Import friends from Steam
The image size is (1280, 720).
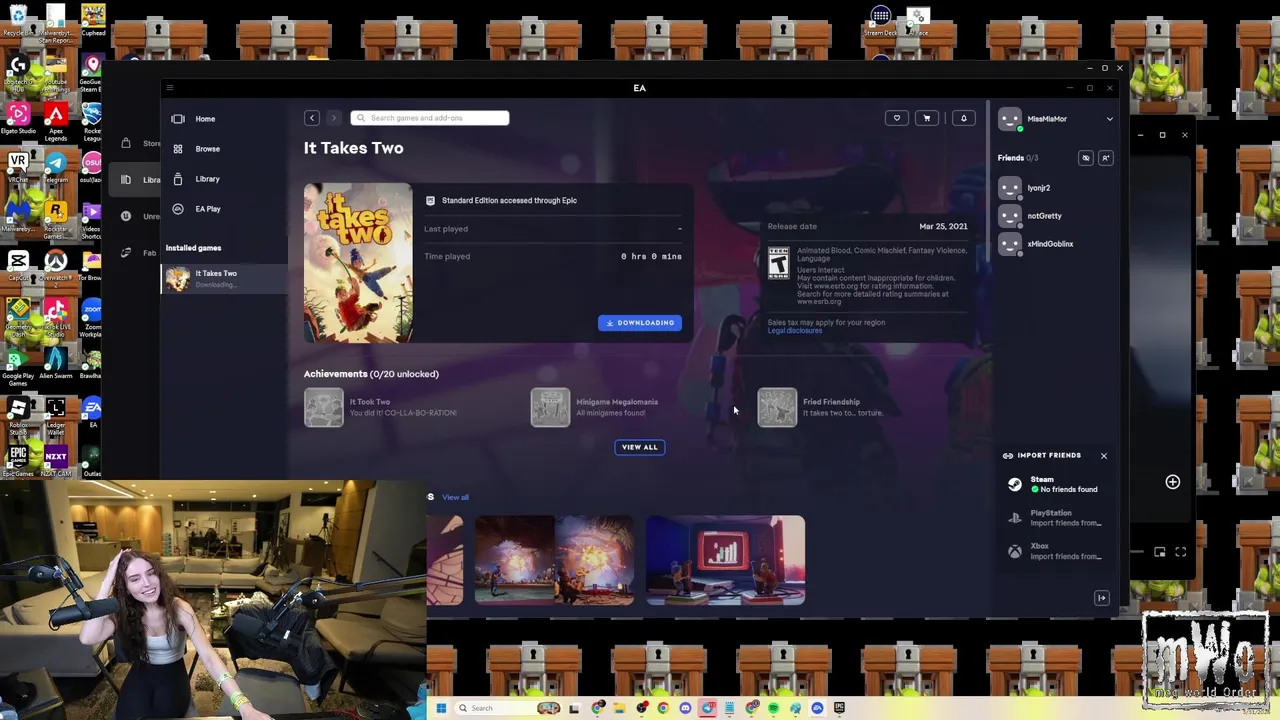1055,484
